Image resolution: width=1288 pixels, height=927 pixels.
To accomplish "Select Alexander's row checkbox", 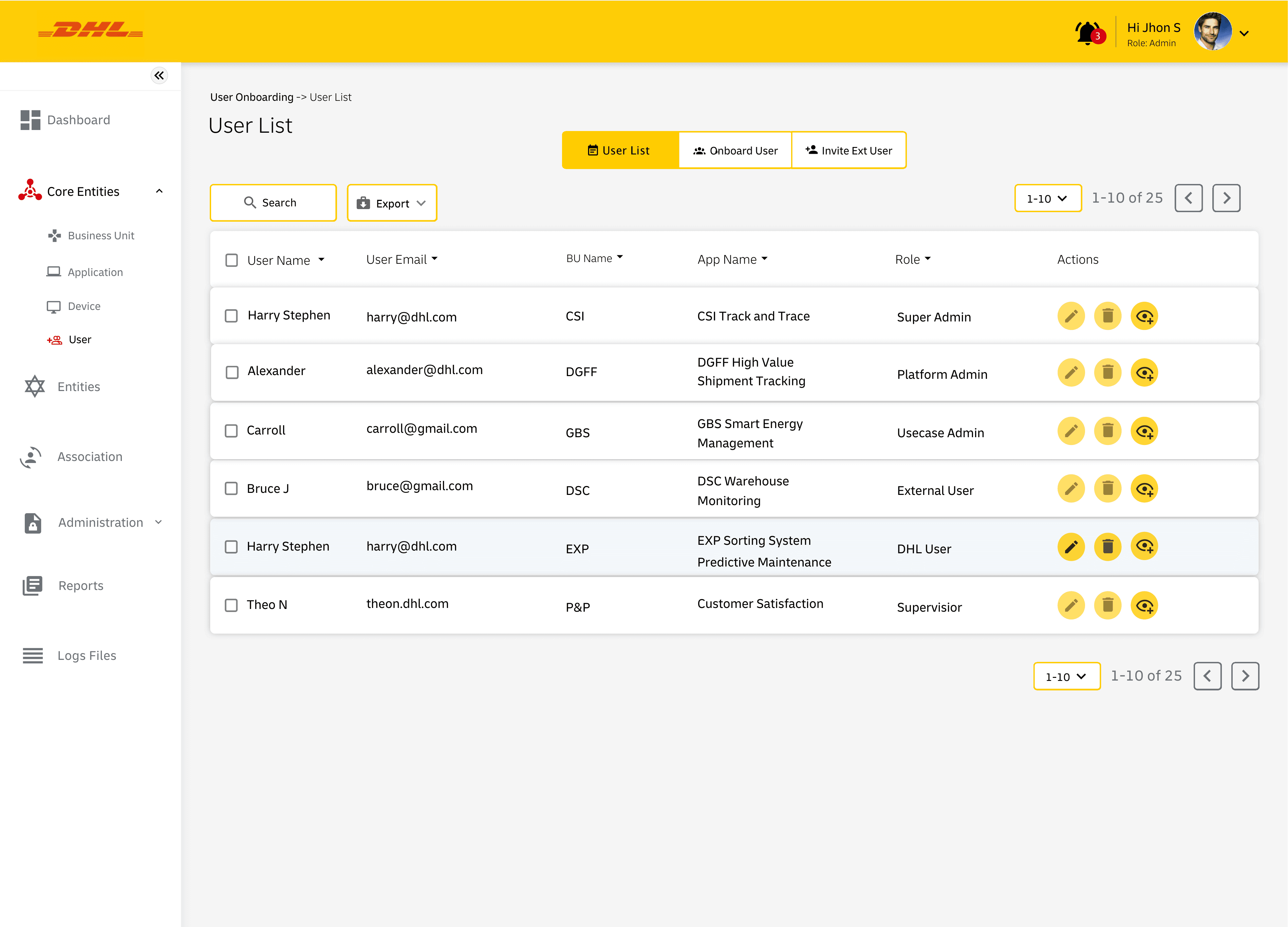I will [x=232, y=373].
